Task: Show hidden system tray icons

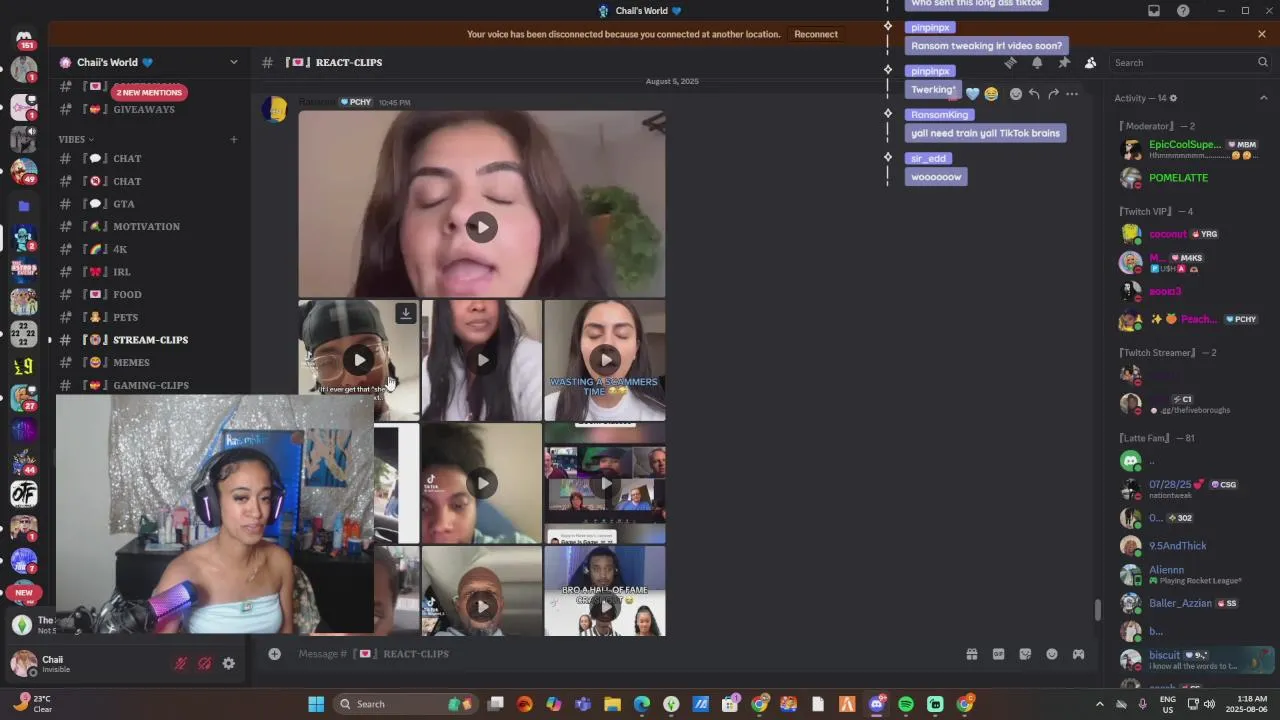Action: click(x=1100, y=704)
